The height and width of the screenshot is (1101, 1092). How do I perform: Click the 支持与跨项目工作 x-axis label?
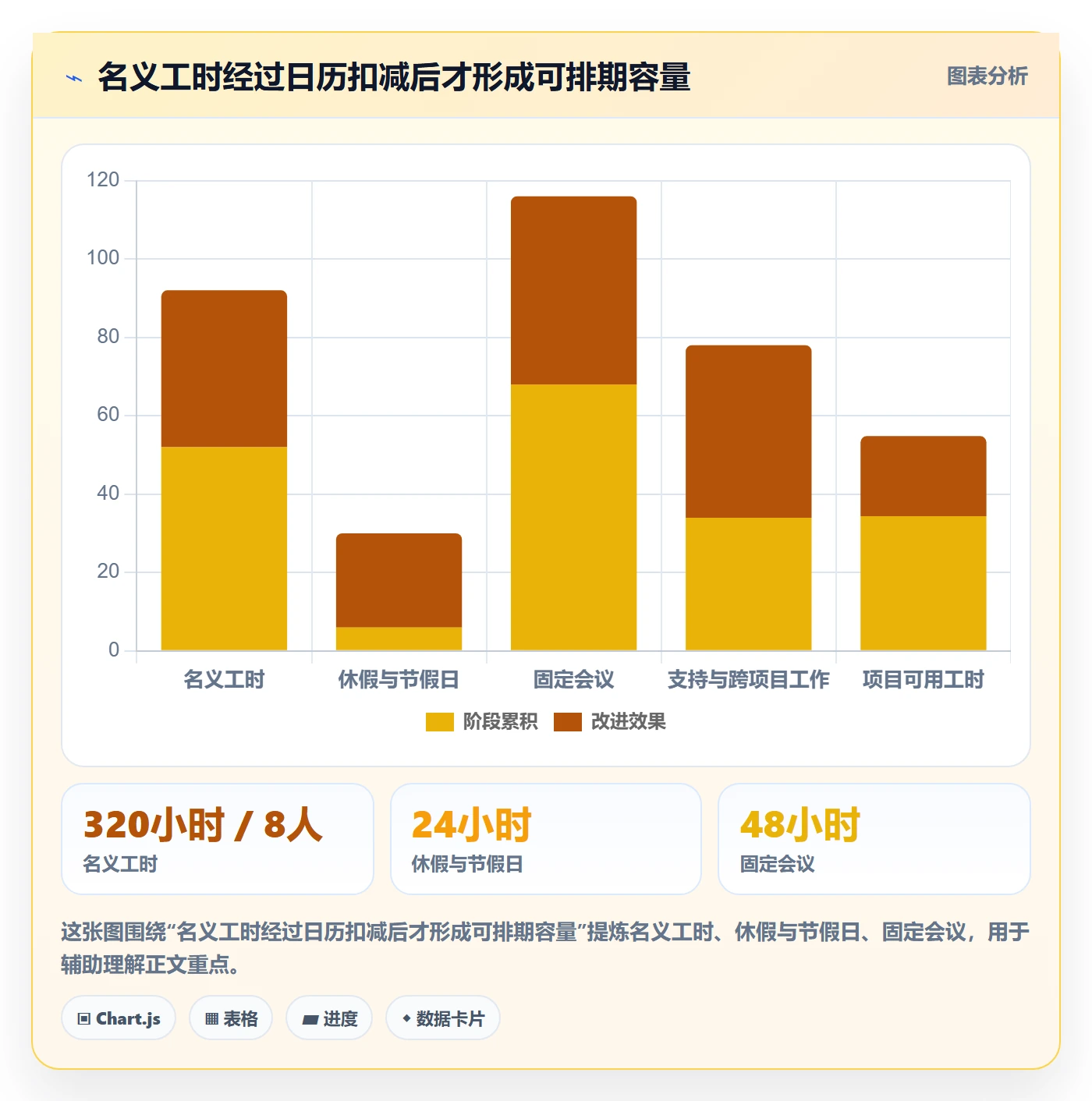coord(748,679)
